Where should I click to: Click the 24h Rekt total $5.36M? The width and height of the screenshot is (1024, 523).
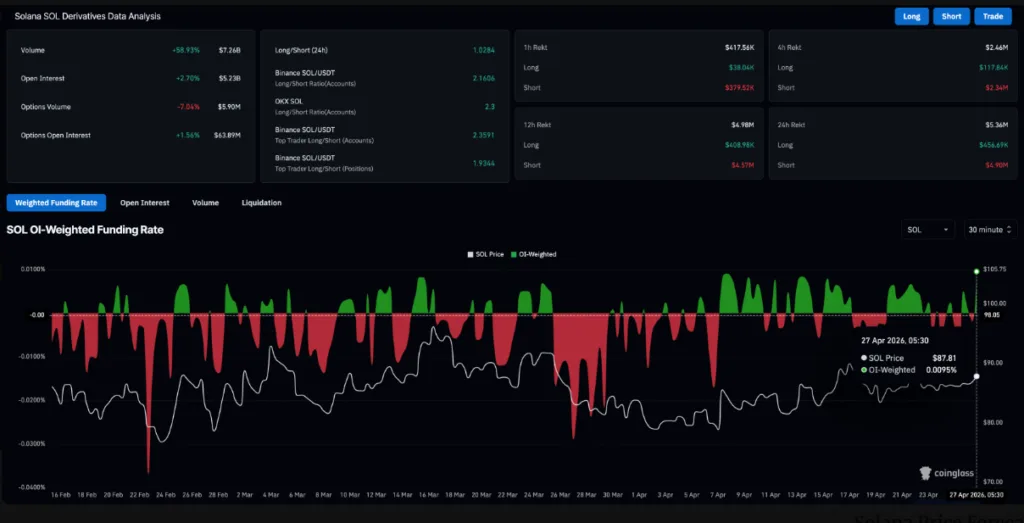coord(999,125)
